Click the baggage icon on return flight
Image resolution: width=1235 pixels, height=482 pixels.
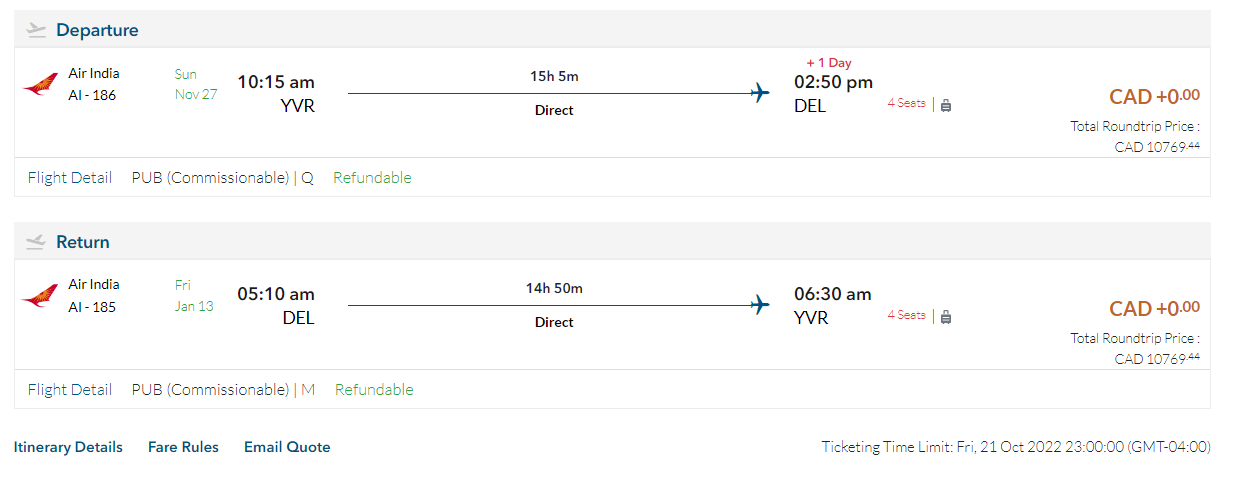(946, 316)
